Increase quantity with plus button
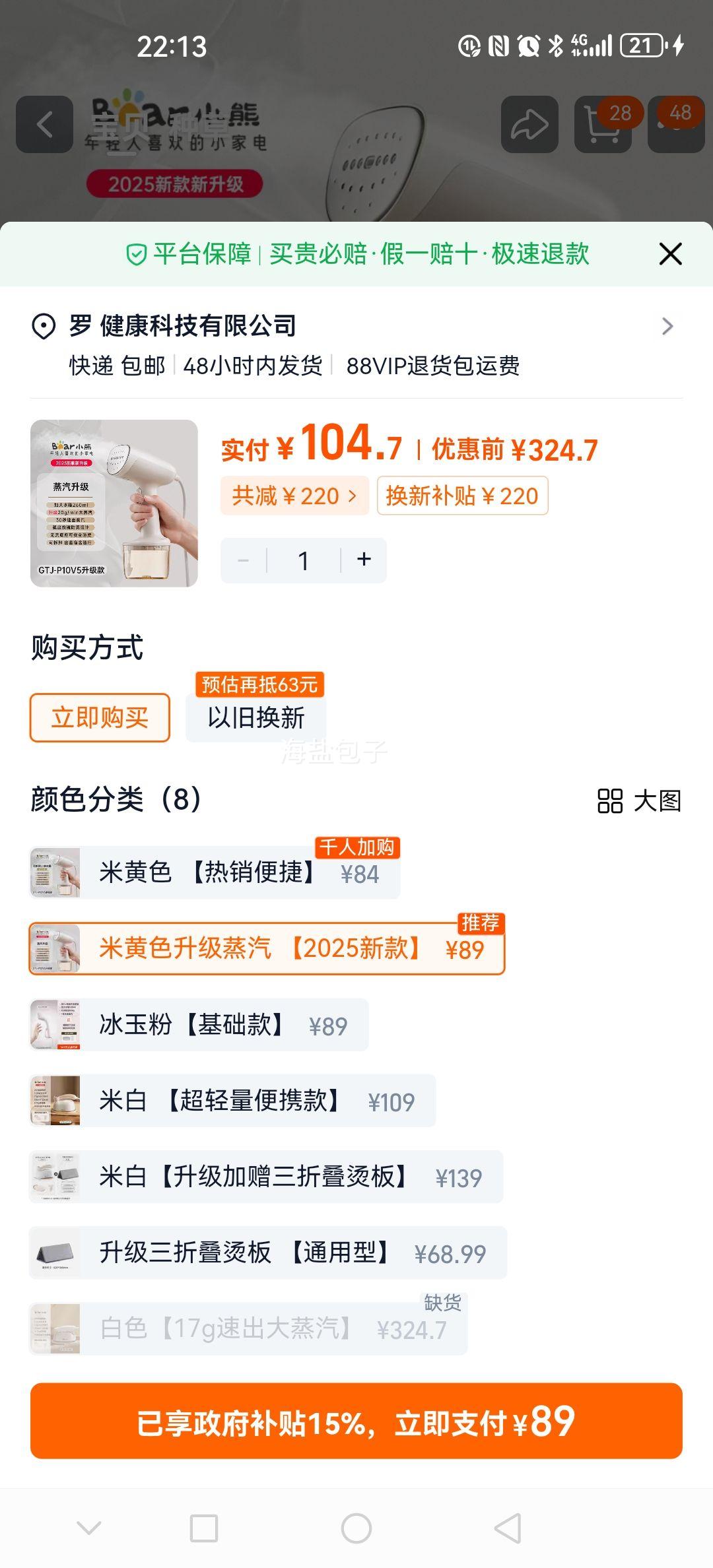The width and height of the screenshot is (713, 1568). 364,560
